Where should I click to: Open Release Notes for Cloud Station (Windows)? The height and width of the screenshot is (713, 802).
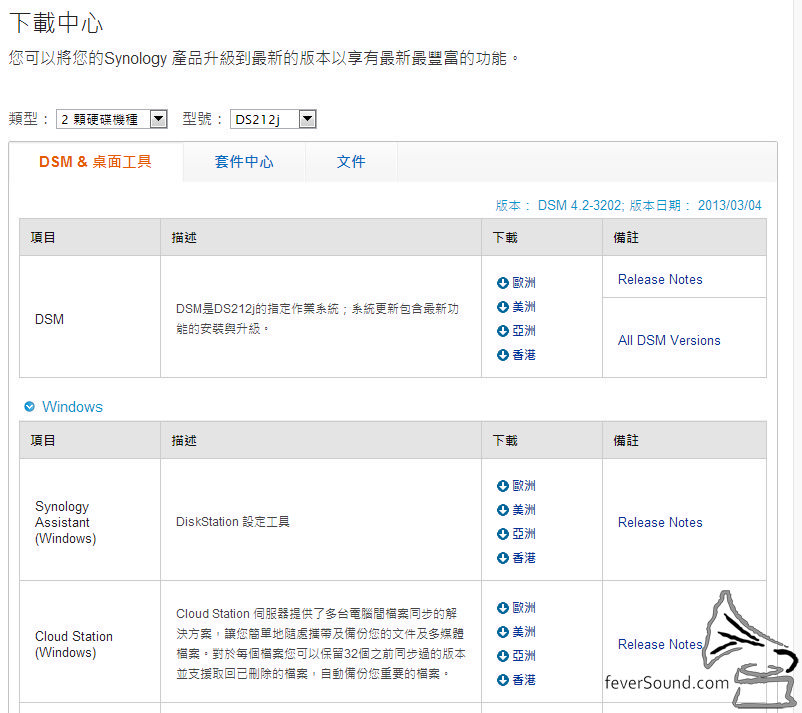660,644
